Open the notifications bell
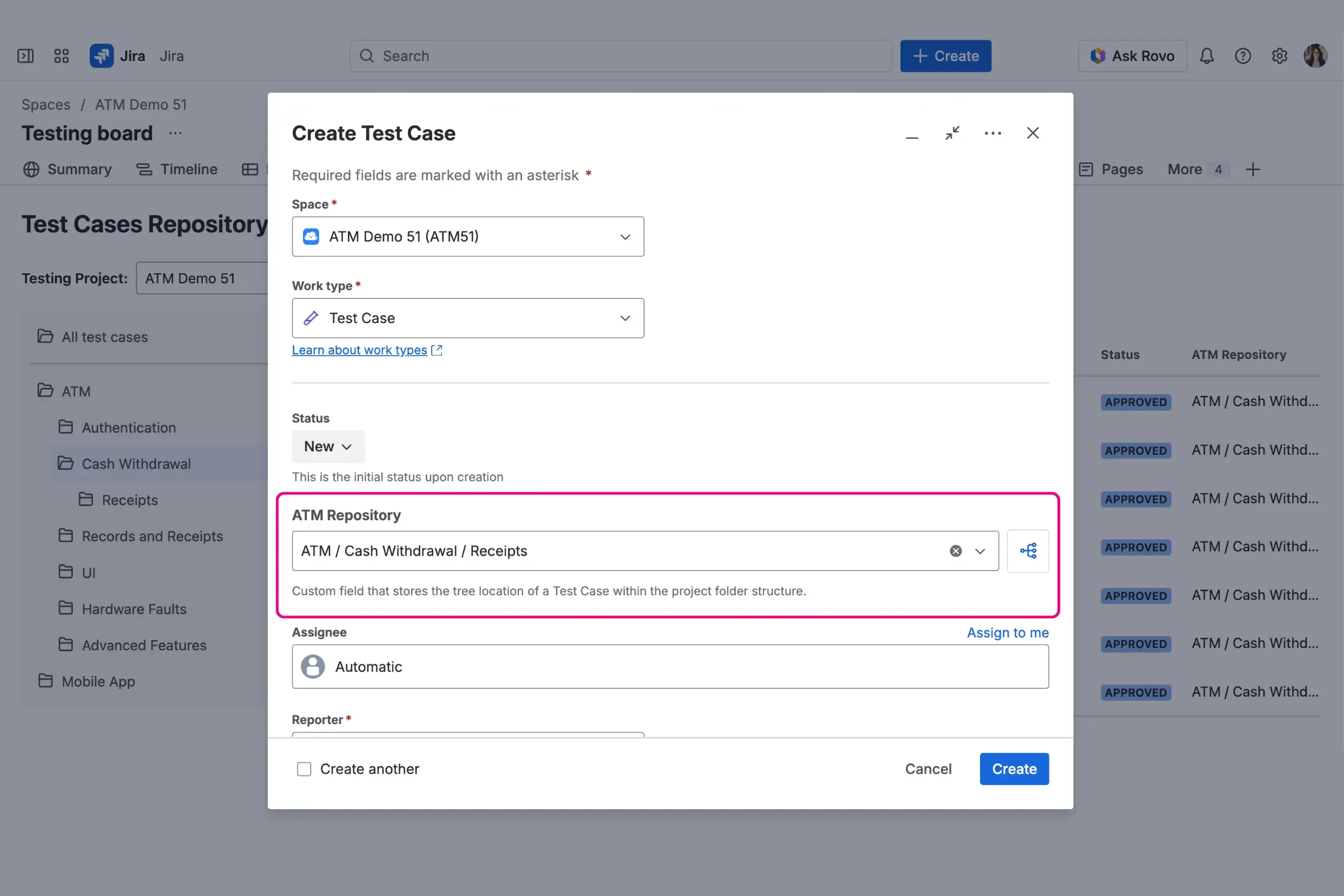This screenshot has width=1344, height=896. pyautogui.click(x=1207, y=55)
